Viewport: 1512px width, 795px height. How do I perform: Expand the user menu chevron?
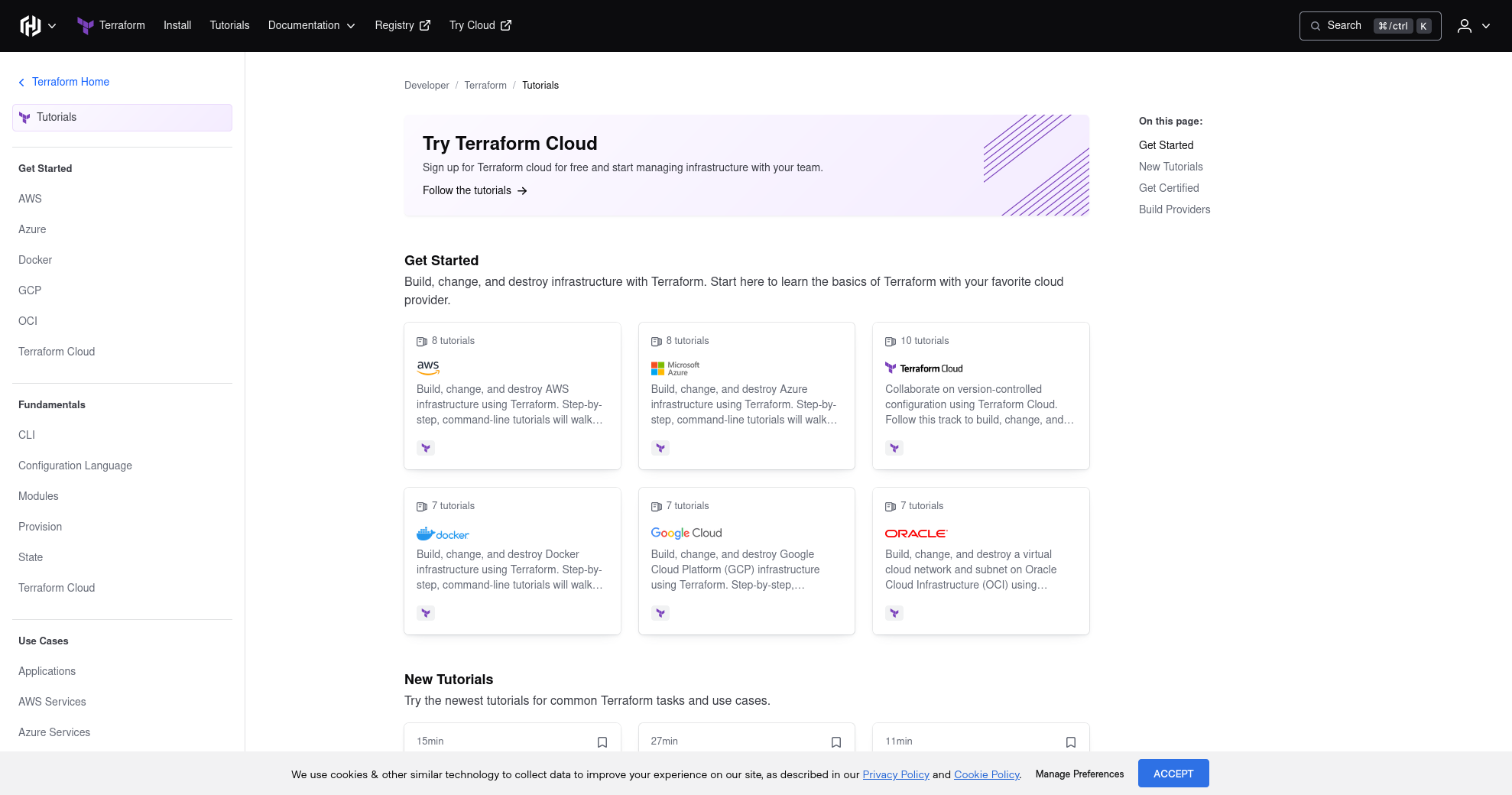(1486, 26)
